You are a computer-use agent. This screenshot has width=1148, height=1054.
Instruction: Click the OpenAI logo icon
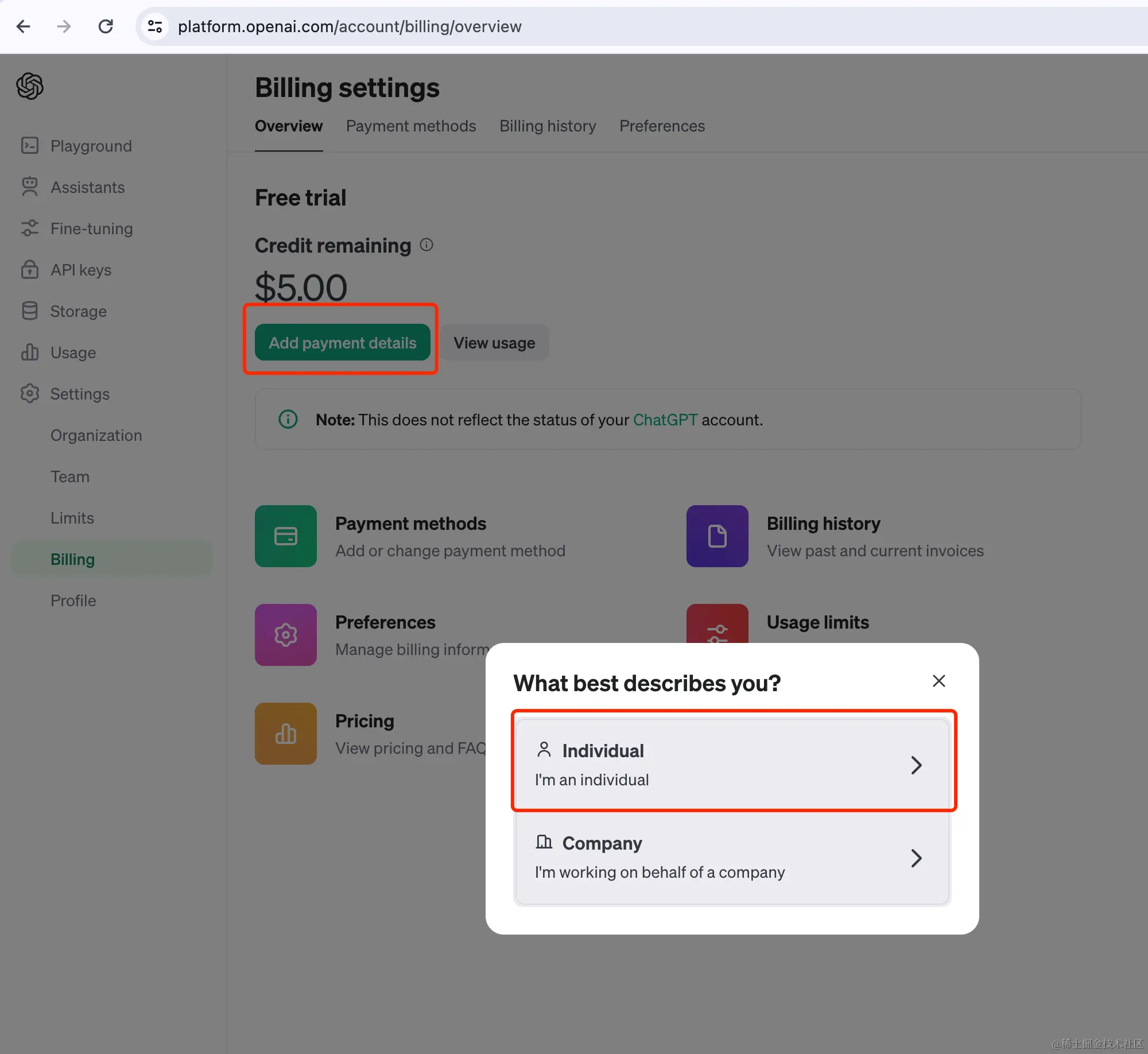(30, 86)
